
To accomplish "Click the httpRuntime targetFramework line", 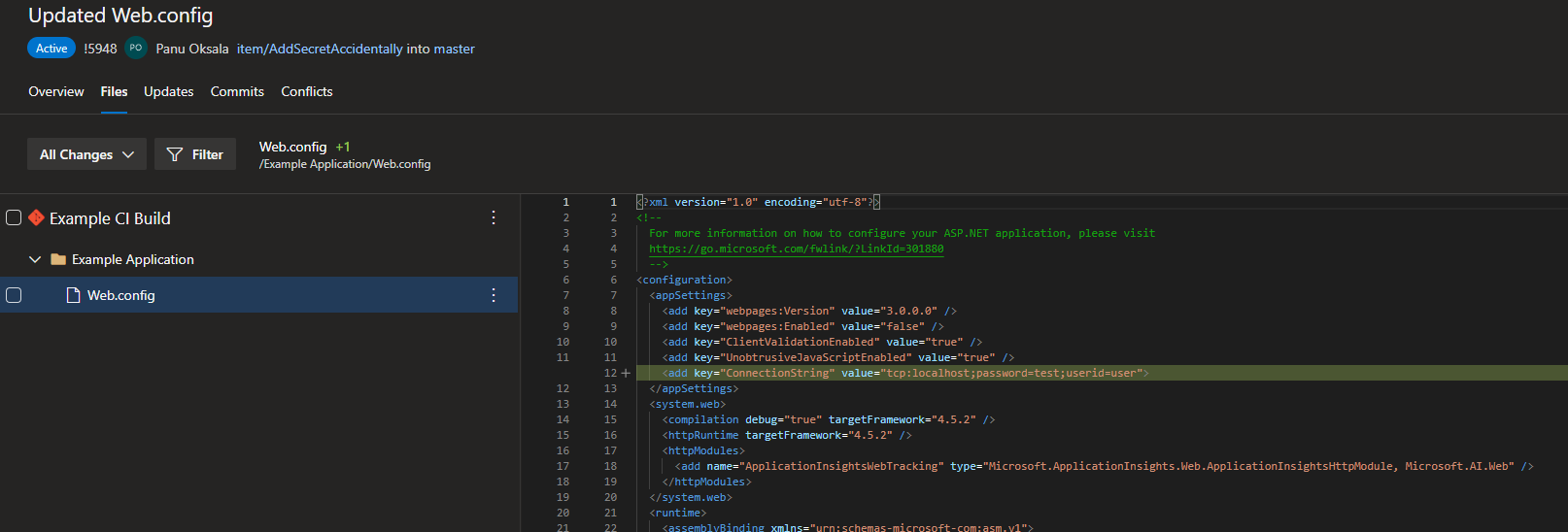I will (x=787, y=435).
